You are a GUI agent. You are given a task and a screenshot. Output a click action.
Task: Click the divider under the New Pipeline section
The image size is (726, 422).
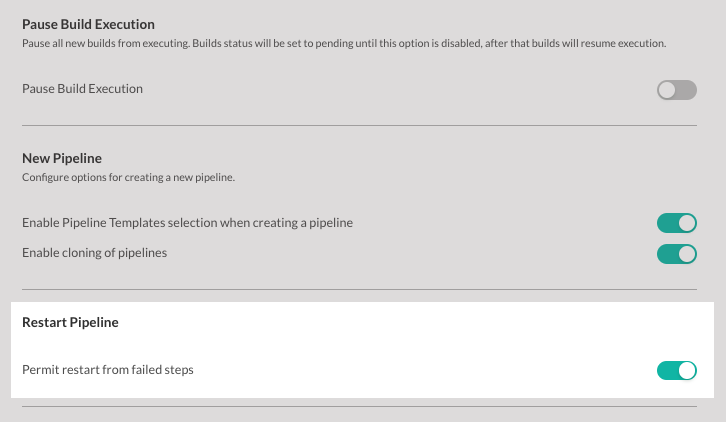[359, 290]
